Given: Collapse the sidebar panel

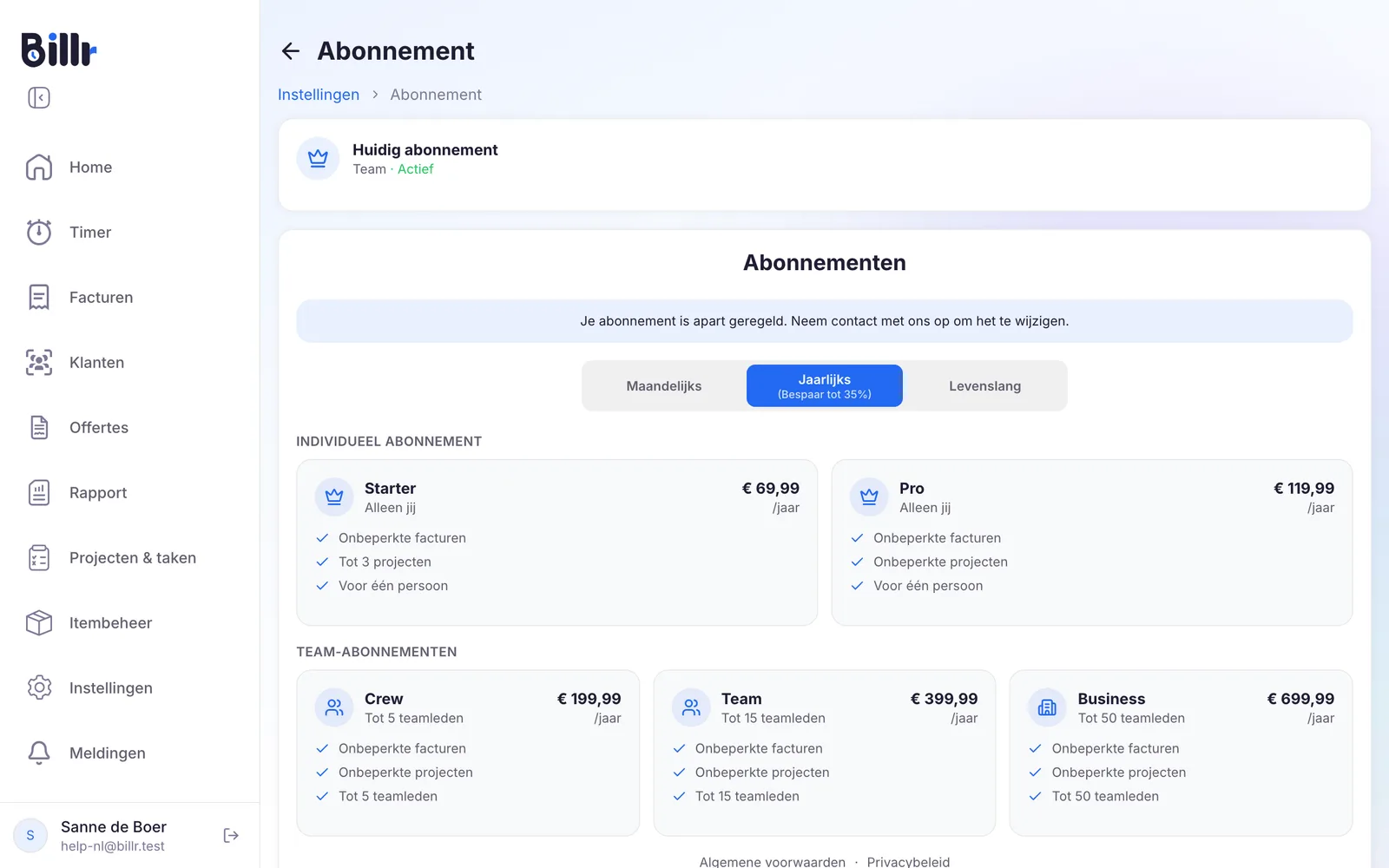Looking at the screenshot, I should click(39, 97).
